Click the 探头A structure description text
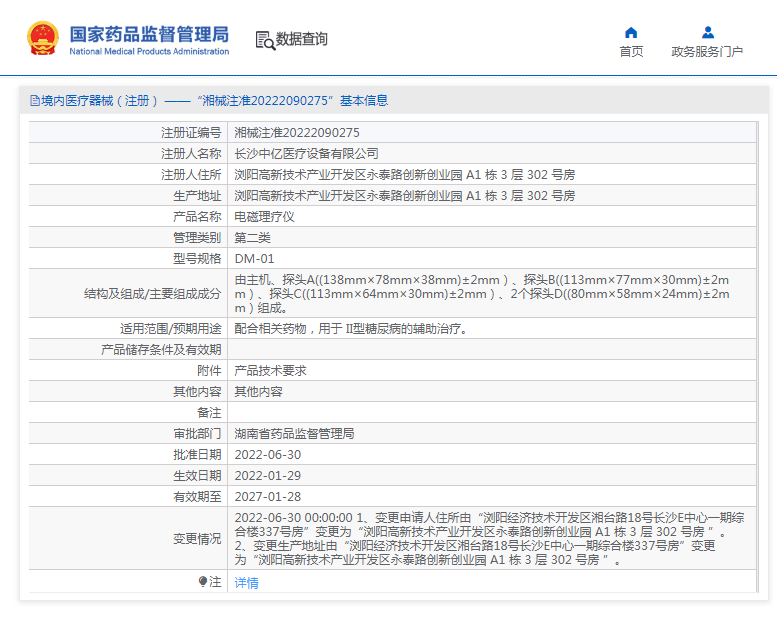The width and height of the screenshot is (777, 618). coord(482,294)
